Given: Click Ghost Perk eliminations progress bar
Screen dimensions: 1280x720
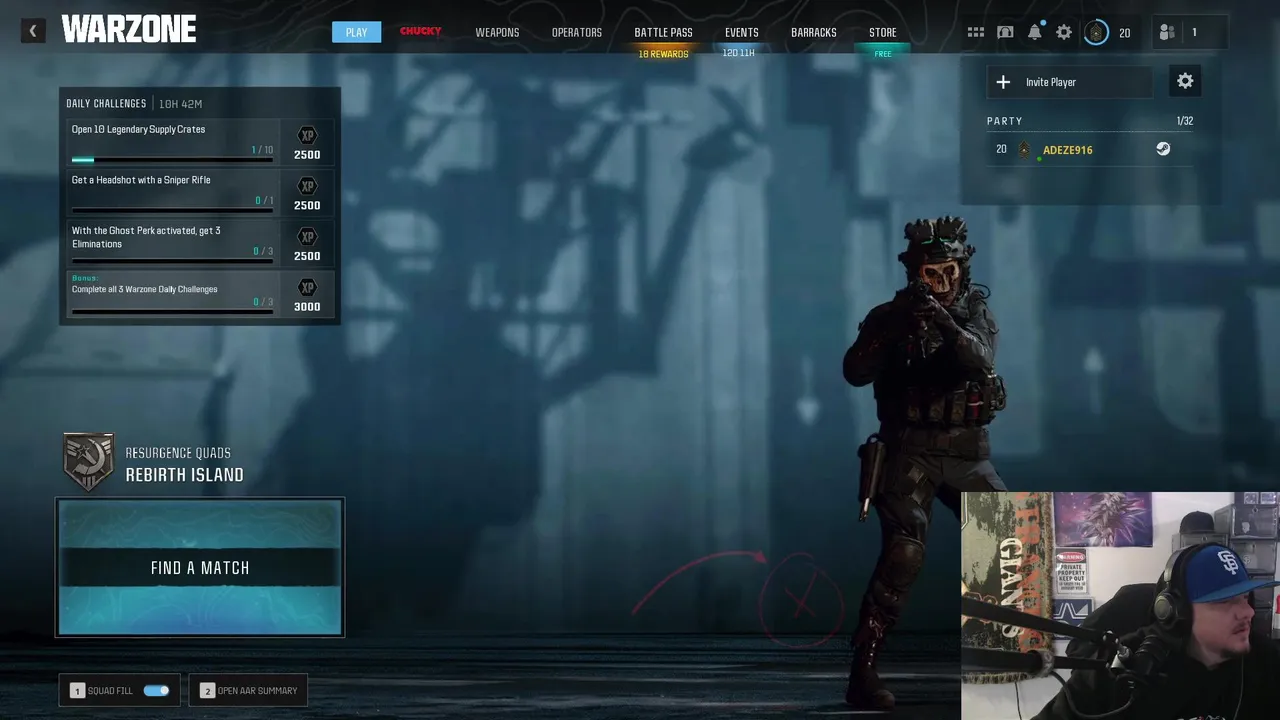Looking at the screenshot, I should tap(172, 261).
